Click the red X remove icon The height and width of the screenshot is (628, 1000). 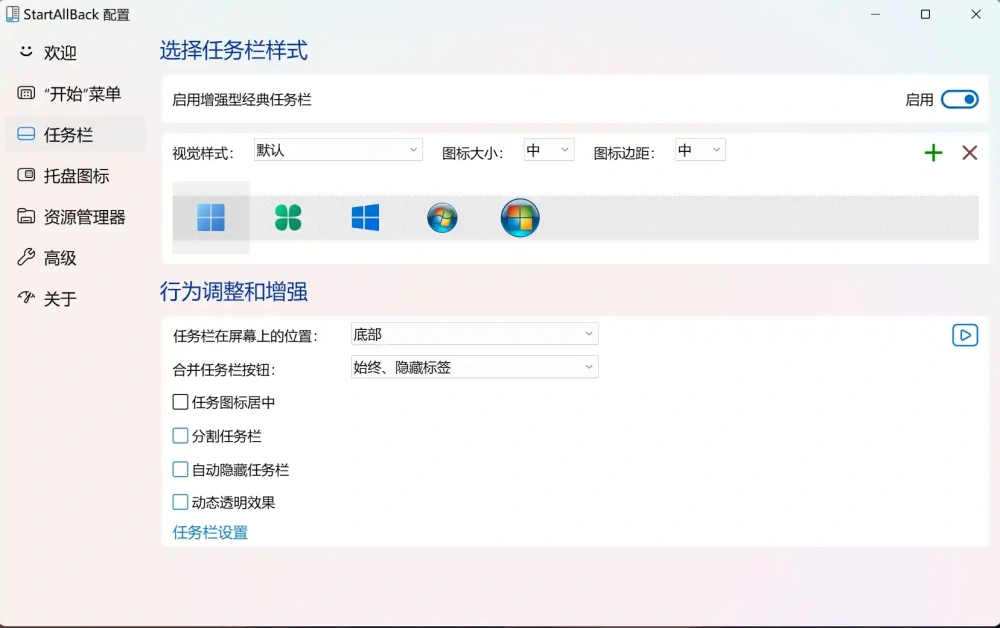[x=969, y=152]
